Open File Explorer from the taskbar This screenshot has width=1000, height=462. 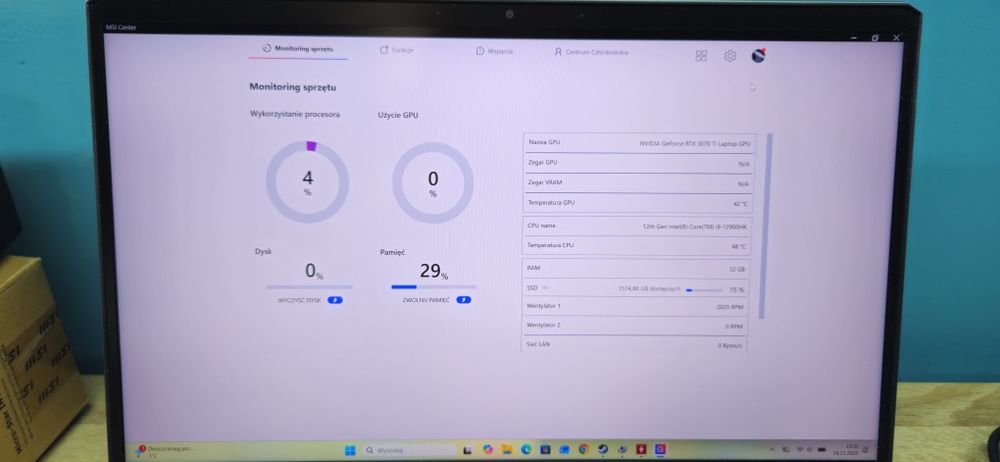(x=506, y=451)
